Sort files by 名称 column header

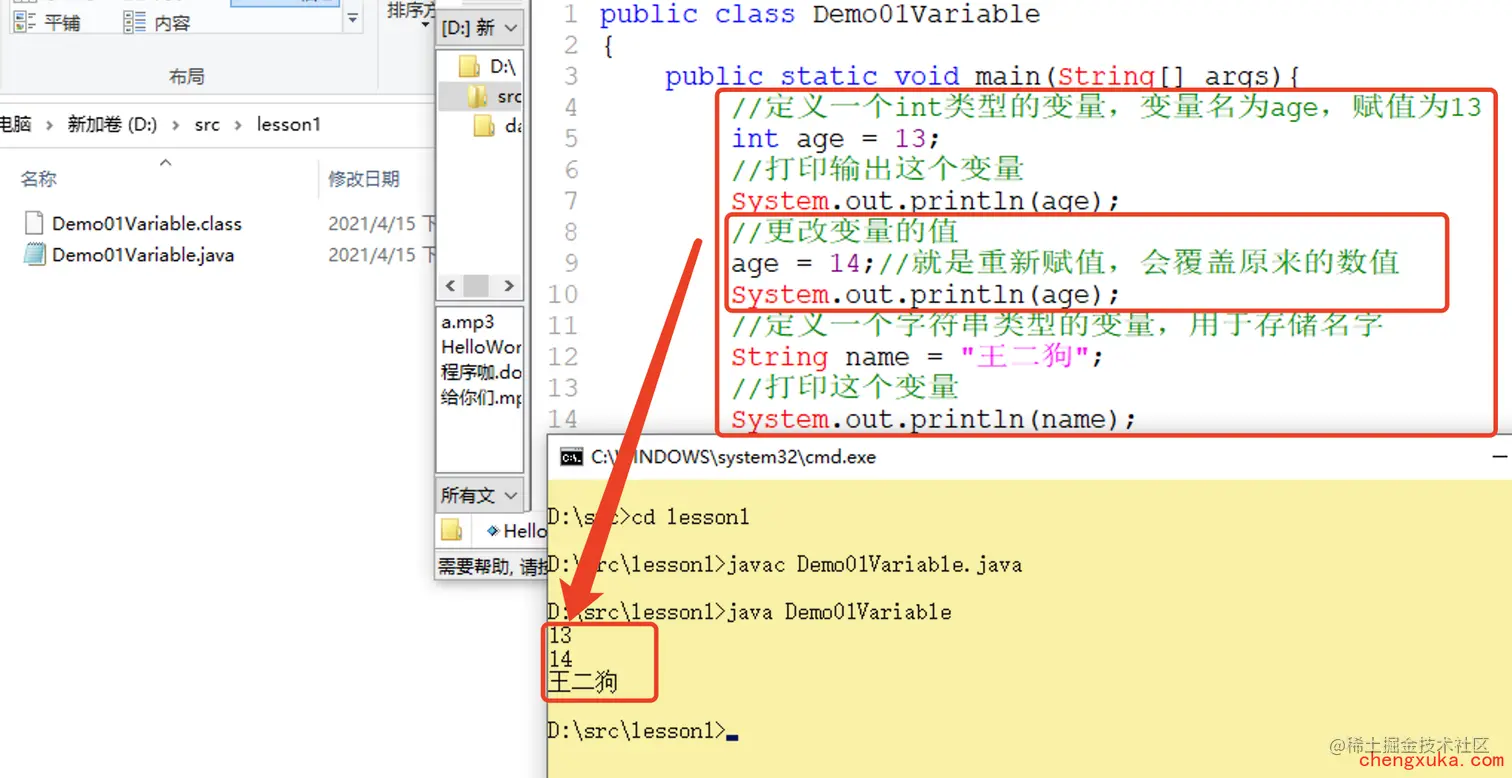click(x=39, y=179)
